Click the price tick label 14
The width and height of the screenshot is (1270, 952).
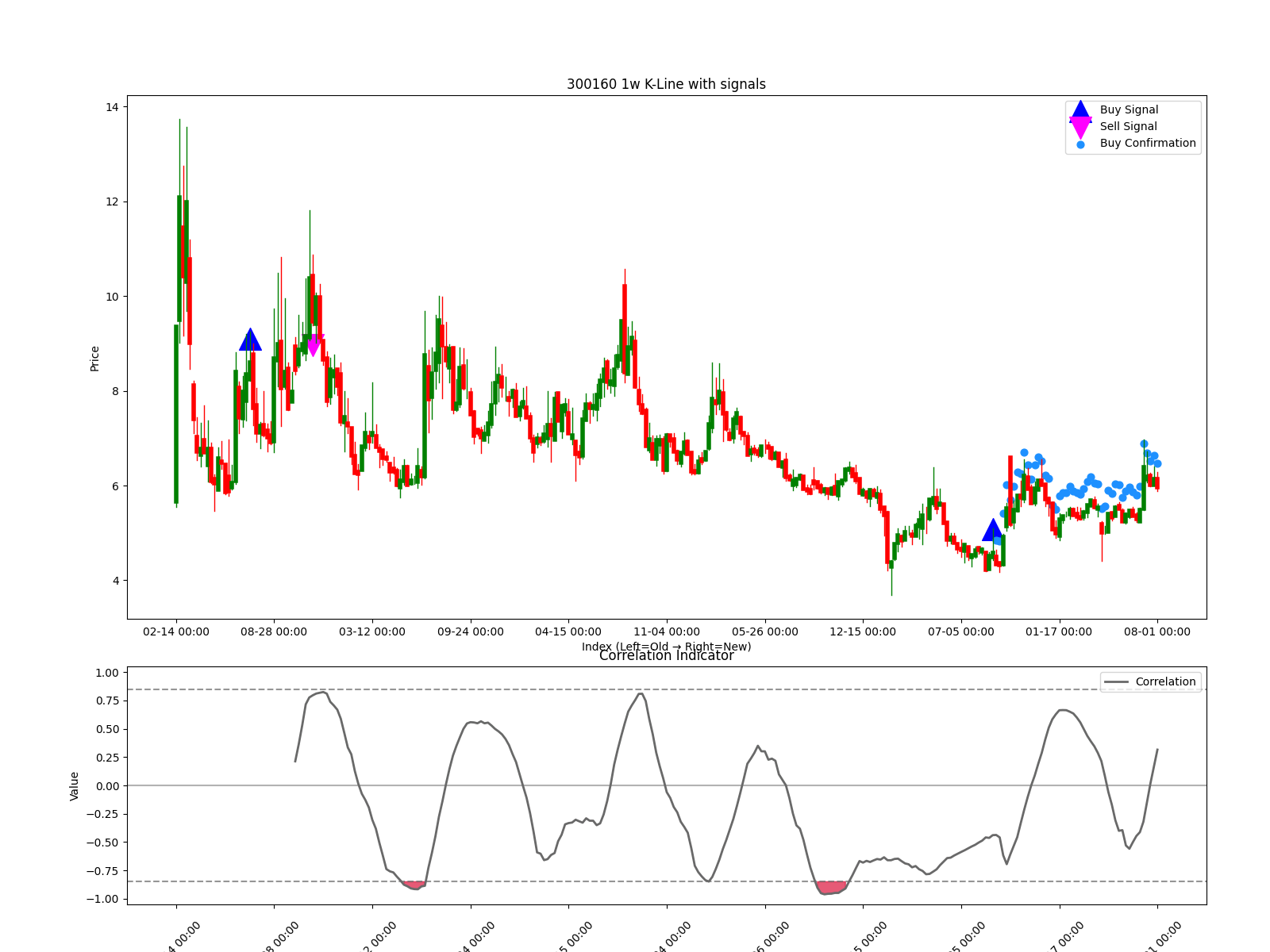coord(112,107)
